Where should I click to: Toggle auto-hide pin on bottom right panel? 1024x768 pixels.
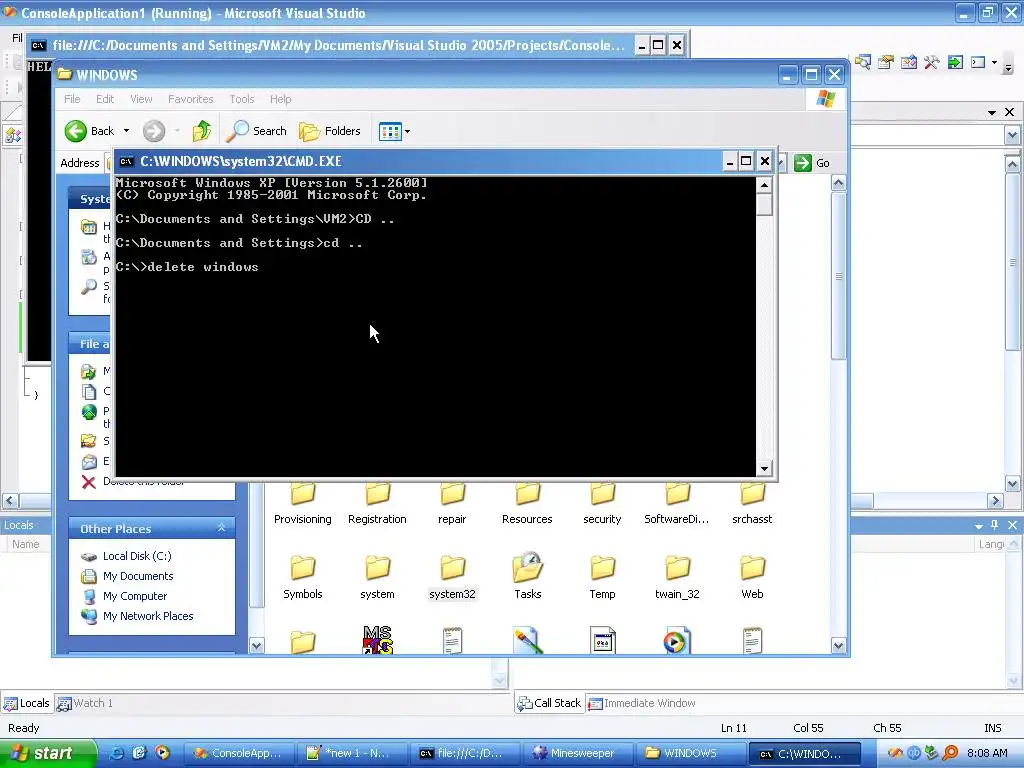pyautogui.click(x=995, y=525)
